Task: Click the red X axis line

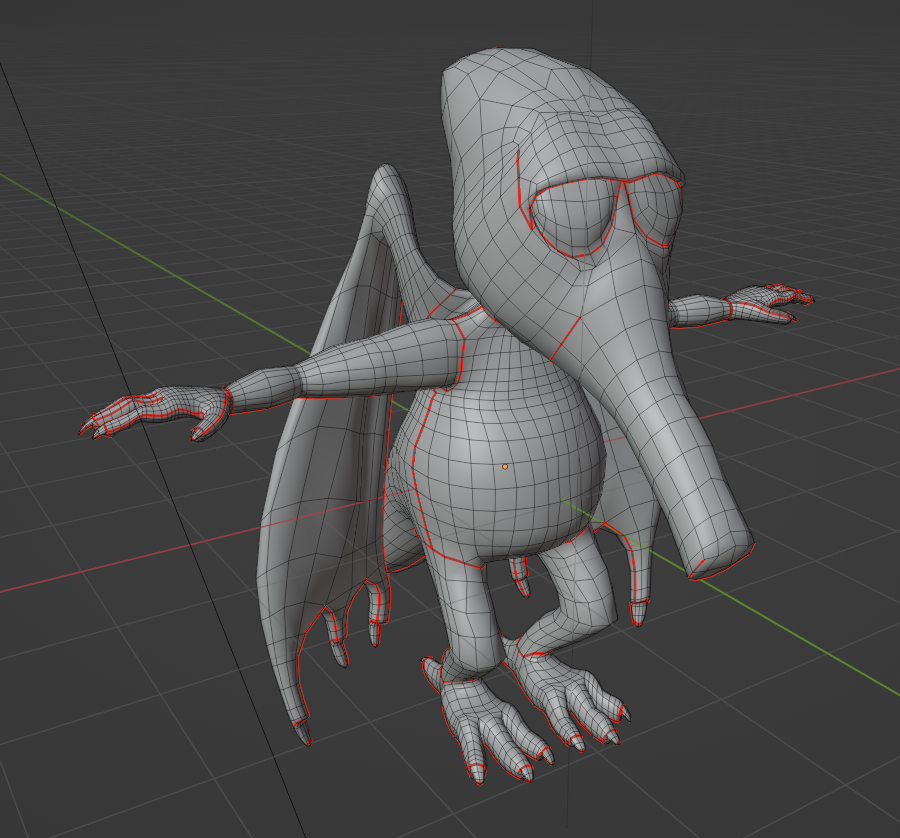Action: (x=100, y=575)
